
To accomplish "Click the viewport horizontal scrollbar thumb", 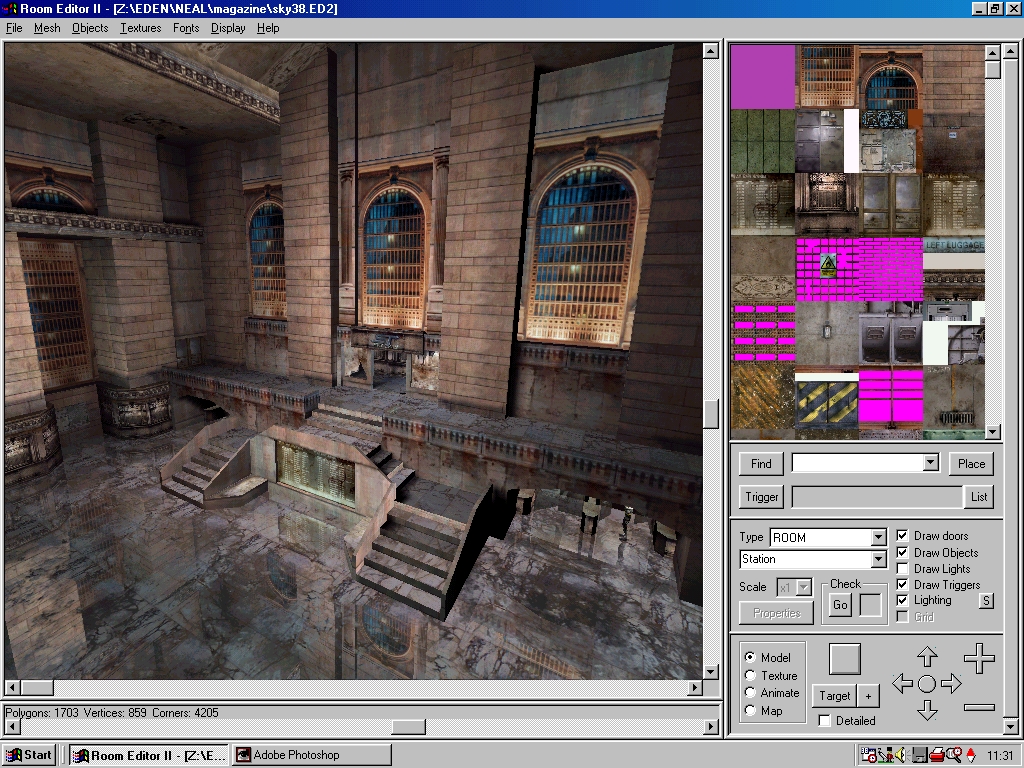I will point(37,687).
